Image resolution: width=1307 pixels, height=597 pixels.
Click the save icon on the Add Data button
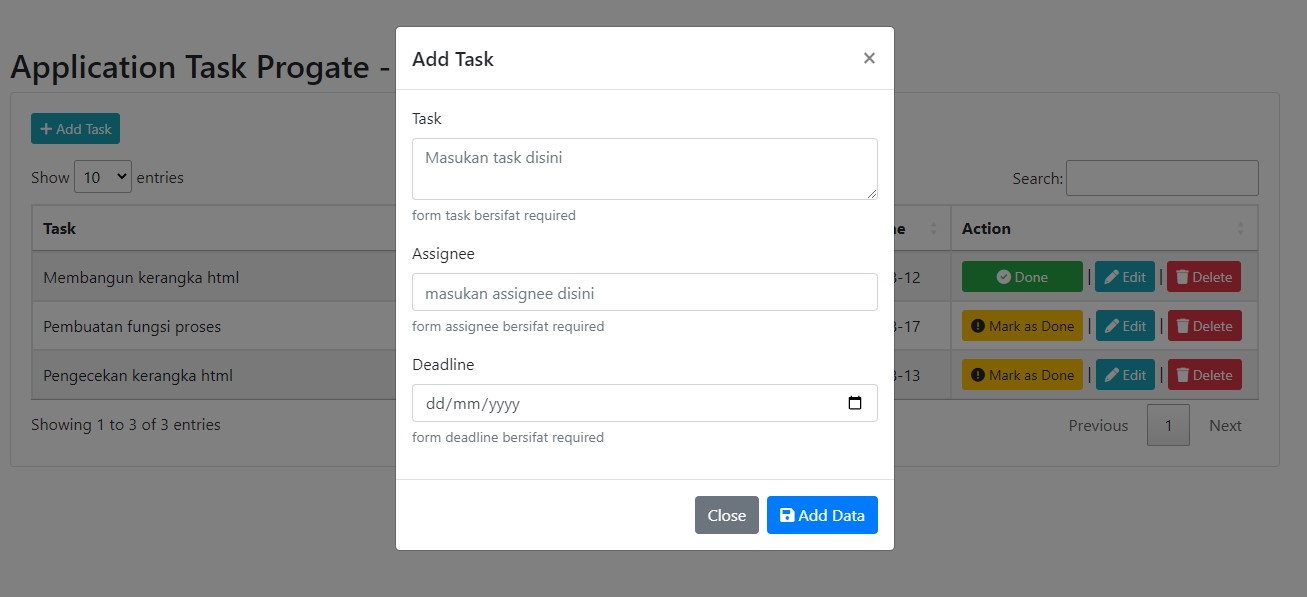coord(786,514)
